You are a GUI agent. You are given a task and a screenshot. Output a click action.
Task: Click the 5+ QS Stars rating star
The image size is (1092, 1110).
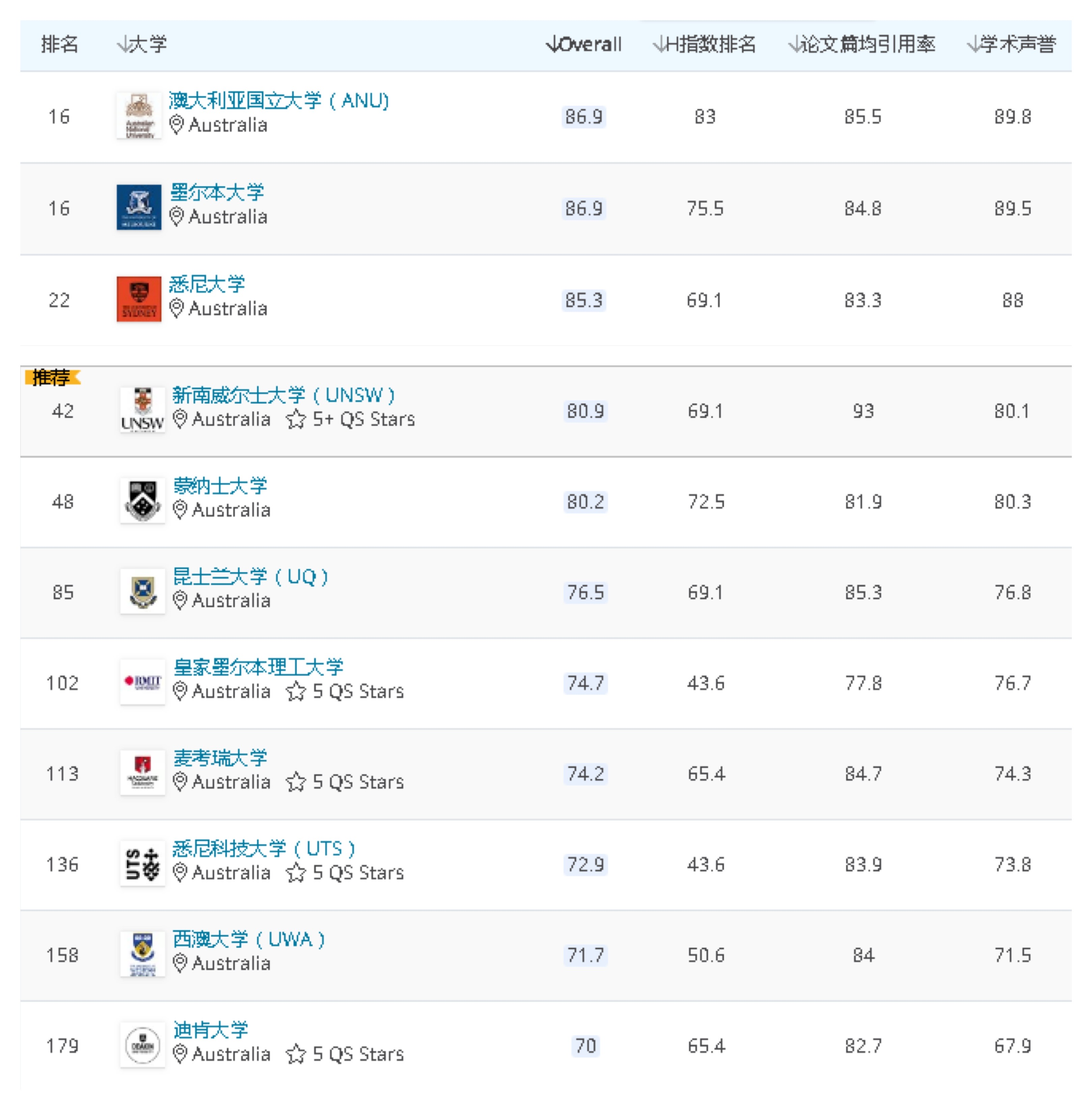coord(296,419)
